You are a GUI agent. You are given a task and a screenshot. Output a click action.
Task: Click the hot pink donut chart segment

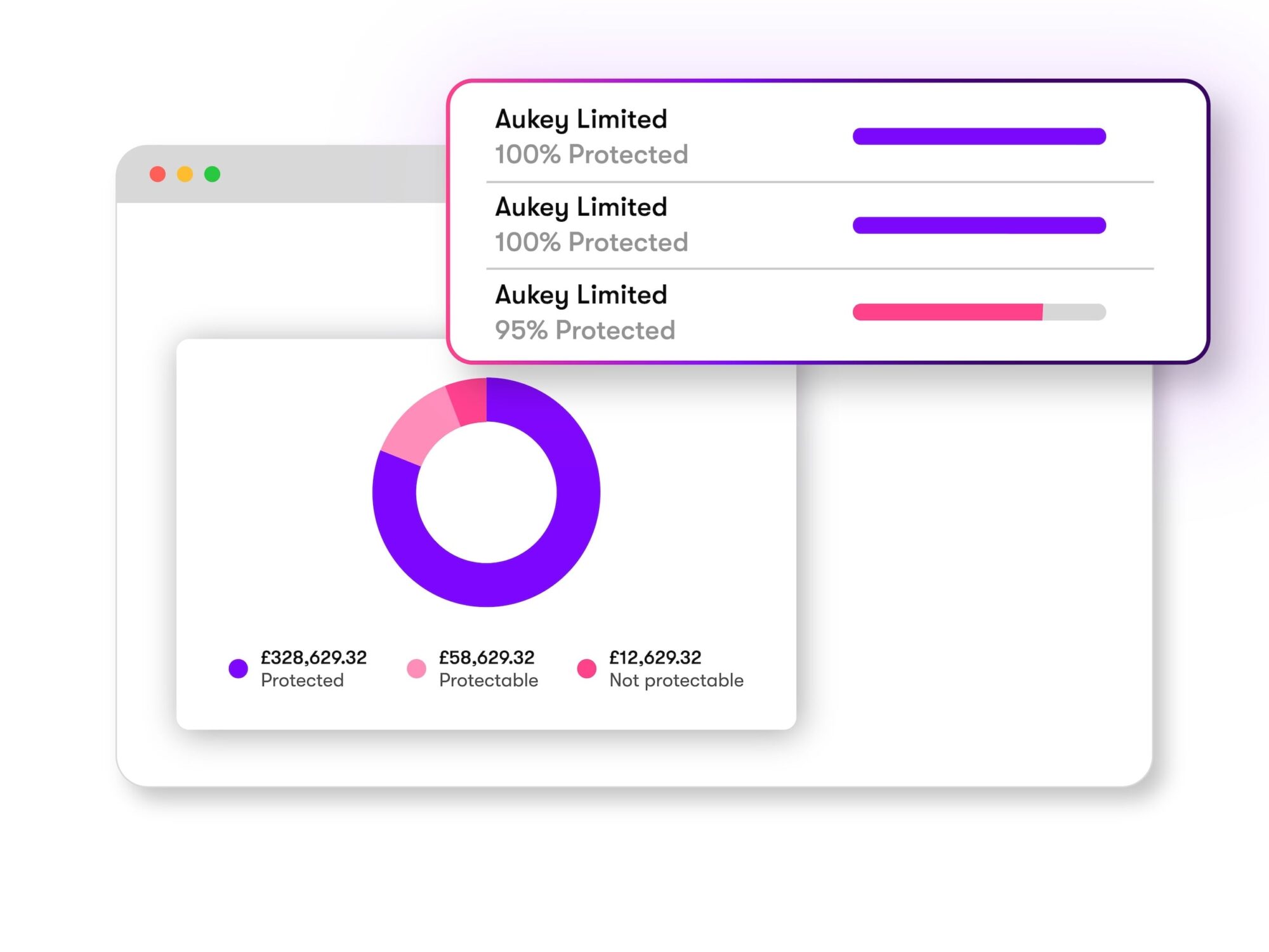pyautogui.click(x=469, y=401)
